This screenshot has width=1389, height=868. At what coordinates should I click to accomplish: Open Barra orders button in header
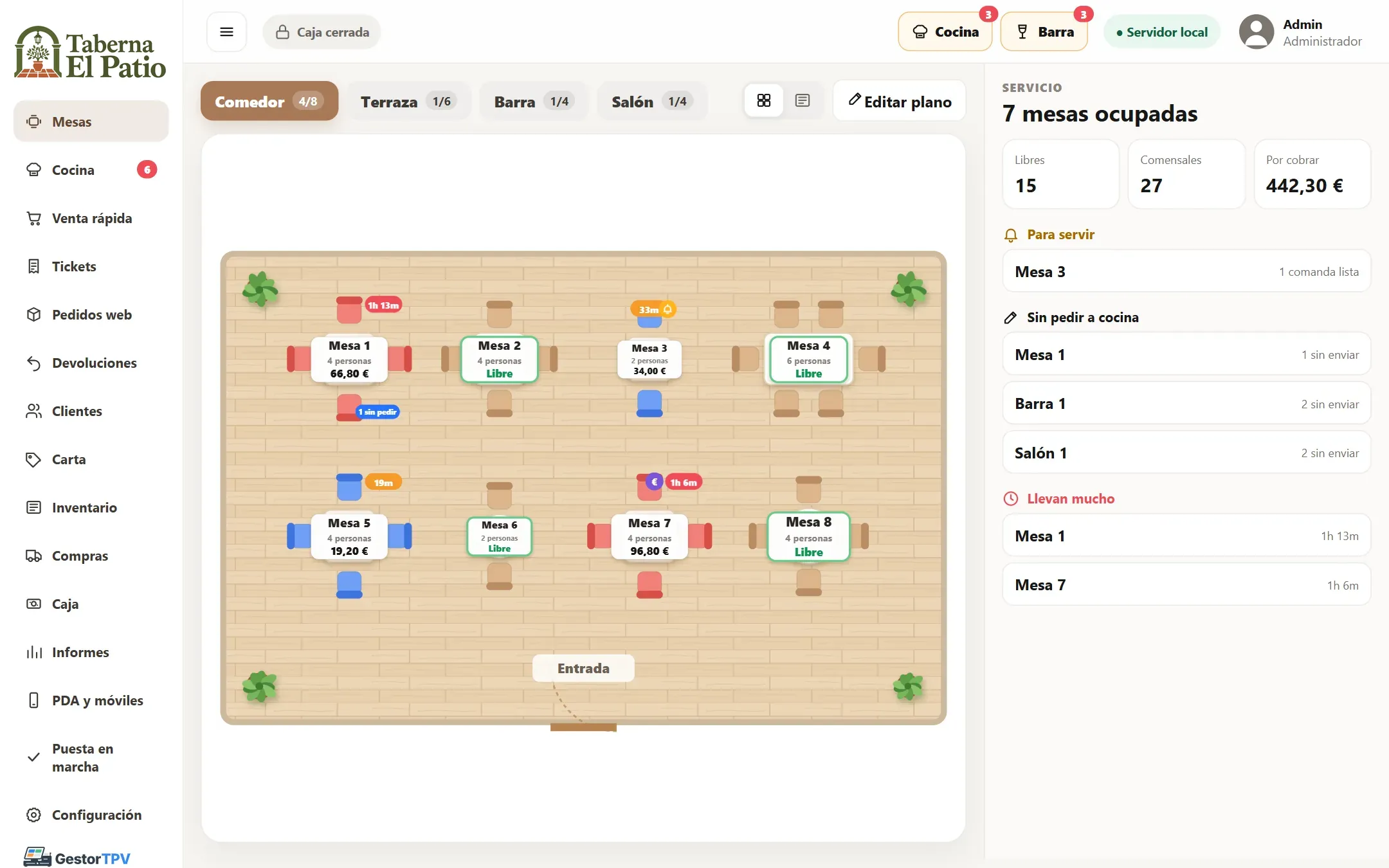point(1044,32)
